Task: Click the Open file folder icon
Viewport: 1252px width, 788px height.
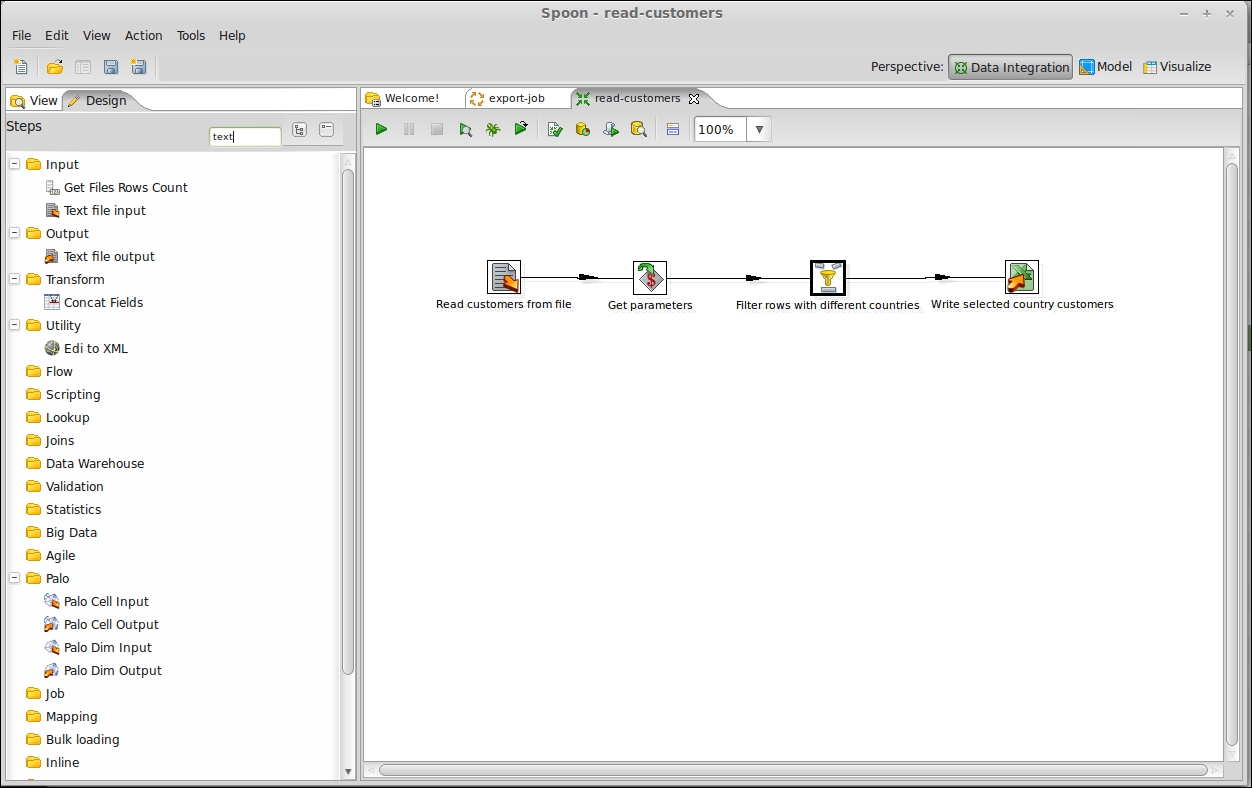Action: pyautogui.click(x=55, y=67)
